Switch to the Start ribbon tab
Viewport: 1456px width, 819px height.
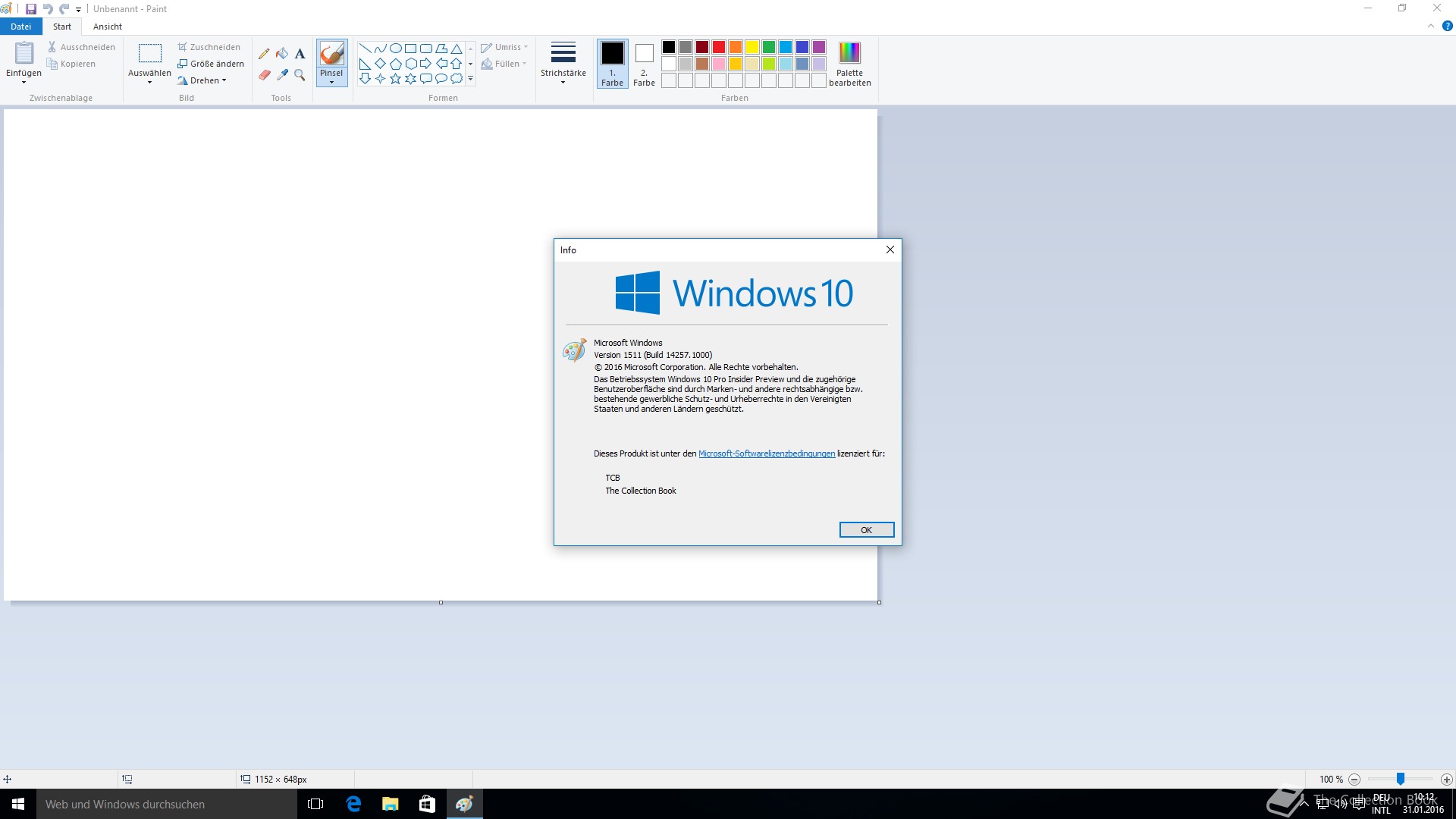coord(62,27)
